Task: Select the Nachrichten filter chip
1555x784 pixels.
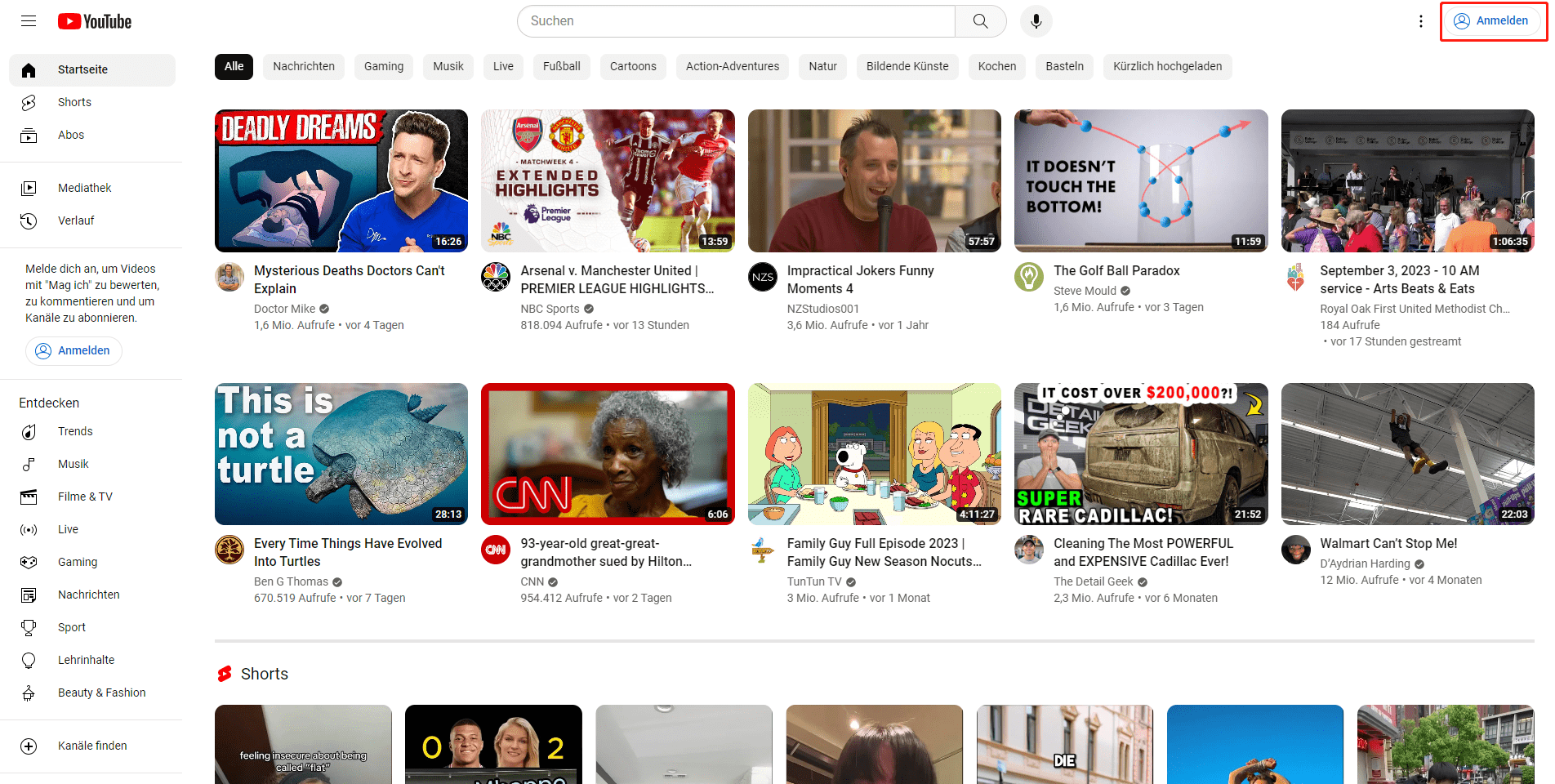Action: [304, 66]
